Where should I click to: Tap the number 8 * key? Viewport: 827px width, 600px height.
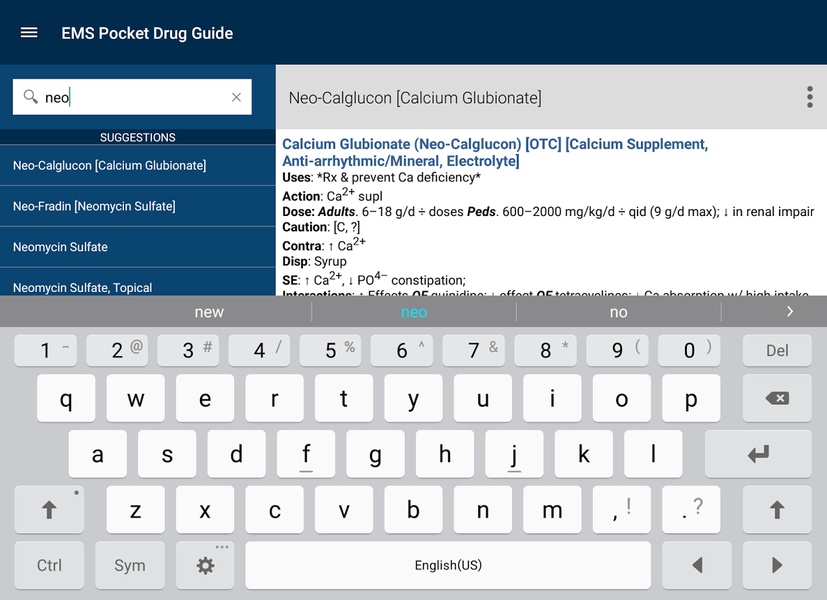(x=545, y=351)
